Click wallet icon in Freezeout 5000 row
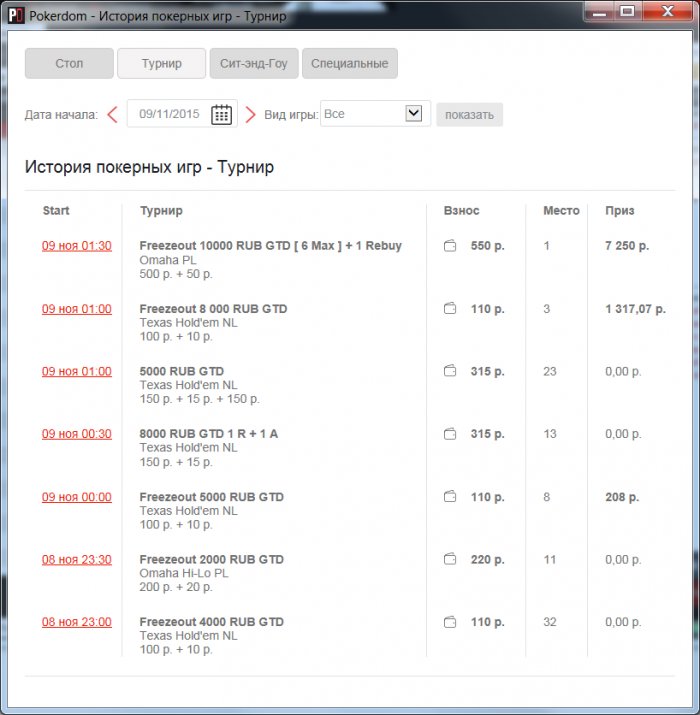 pos(450,497)
